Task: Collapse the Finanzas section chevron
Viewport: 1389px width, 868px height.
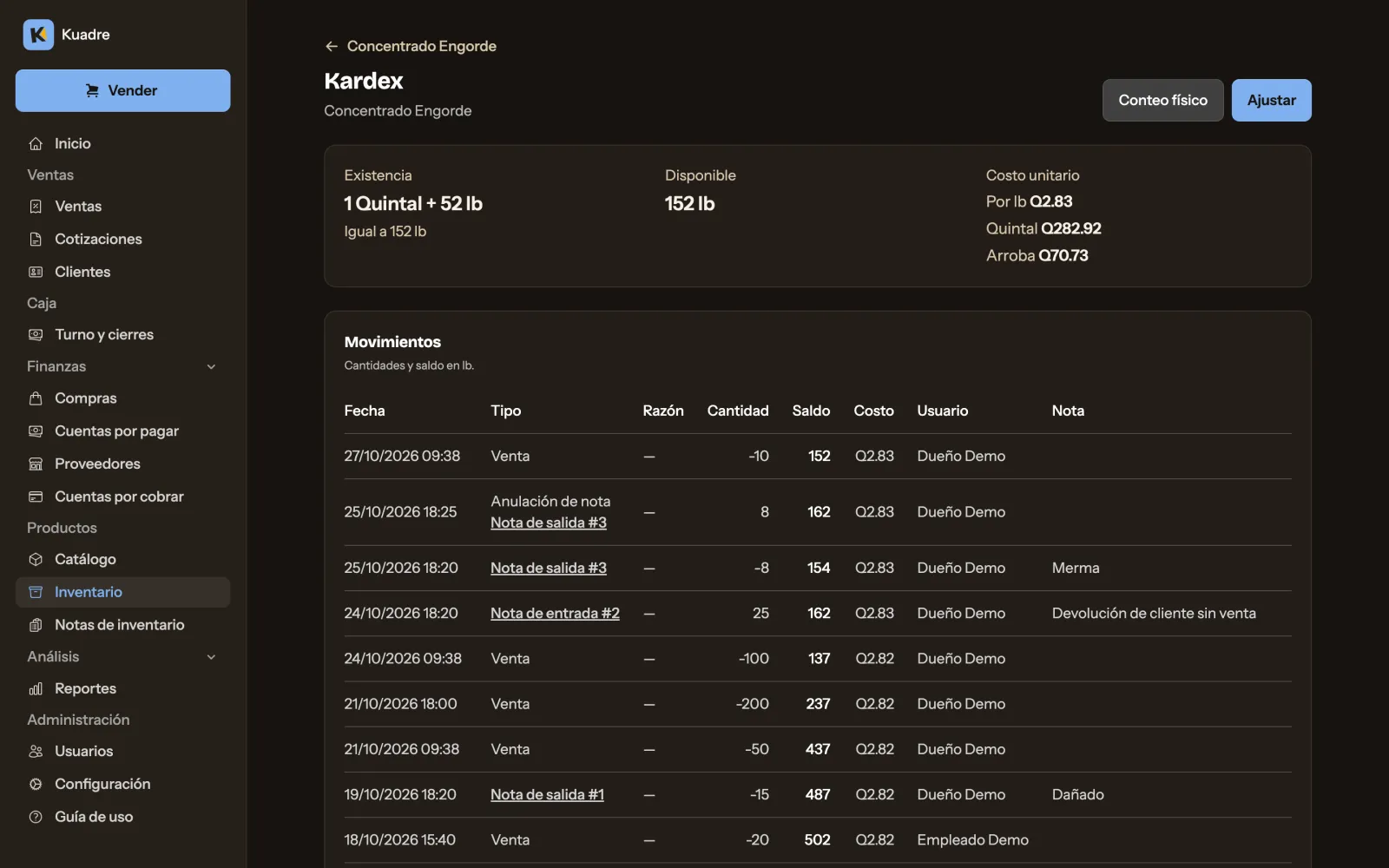Action: tap(211, 367)
